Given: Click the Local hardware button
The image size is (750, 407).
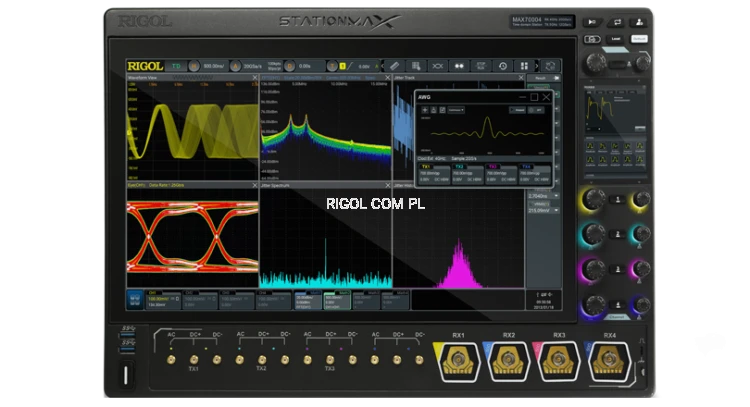Looking at the screenshot, I should click(x=616, y=39).
